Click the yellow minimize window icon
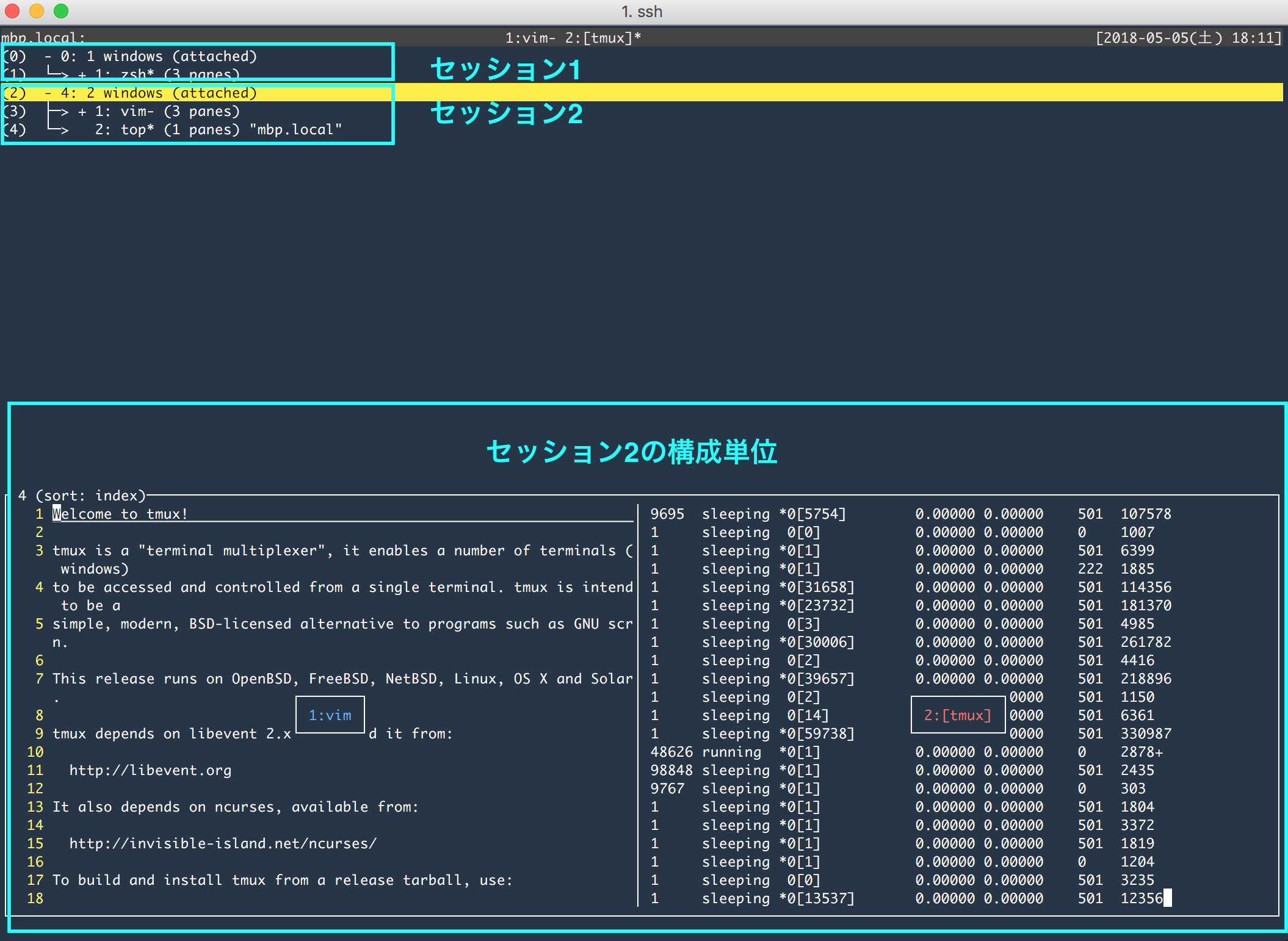This screenshot has width=1288, height=941. click(38, 10)
